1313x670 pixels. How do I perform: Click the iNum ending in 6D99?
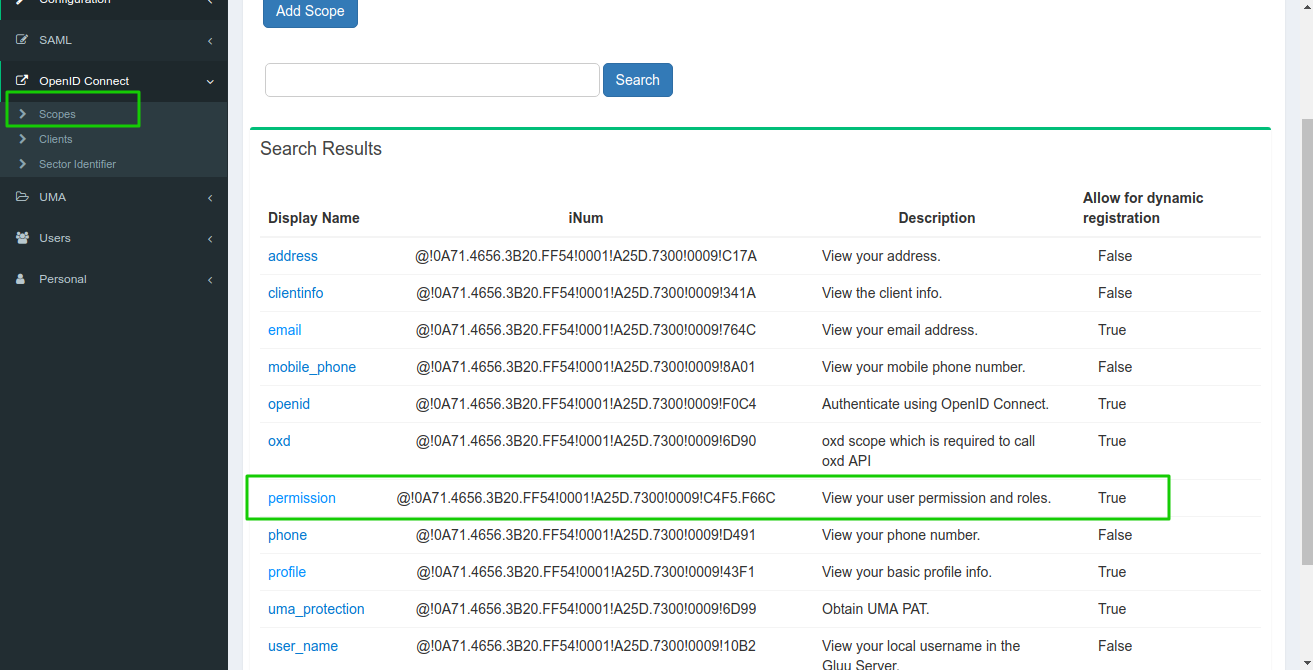(586, 609)
